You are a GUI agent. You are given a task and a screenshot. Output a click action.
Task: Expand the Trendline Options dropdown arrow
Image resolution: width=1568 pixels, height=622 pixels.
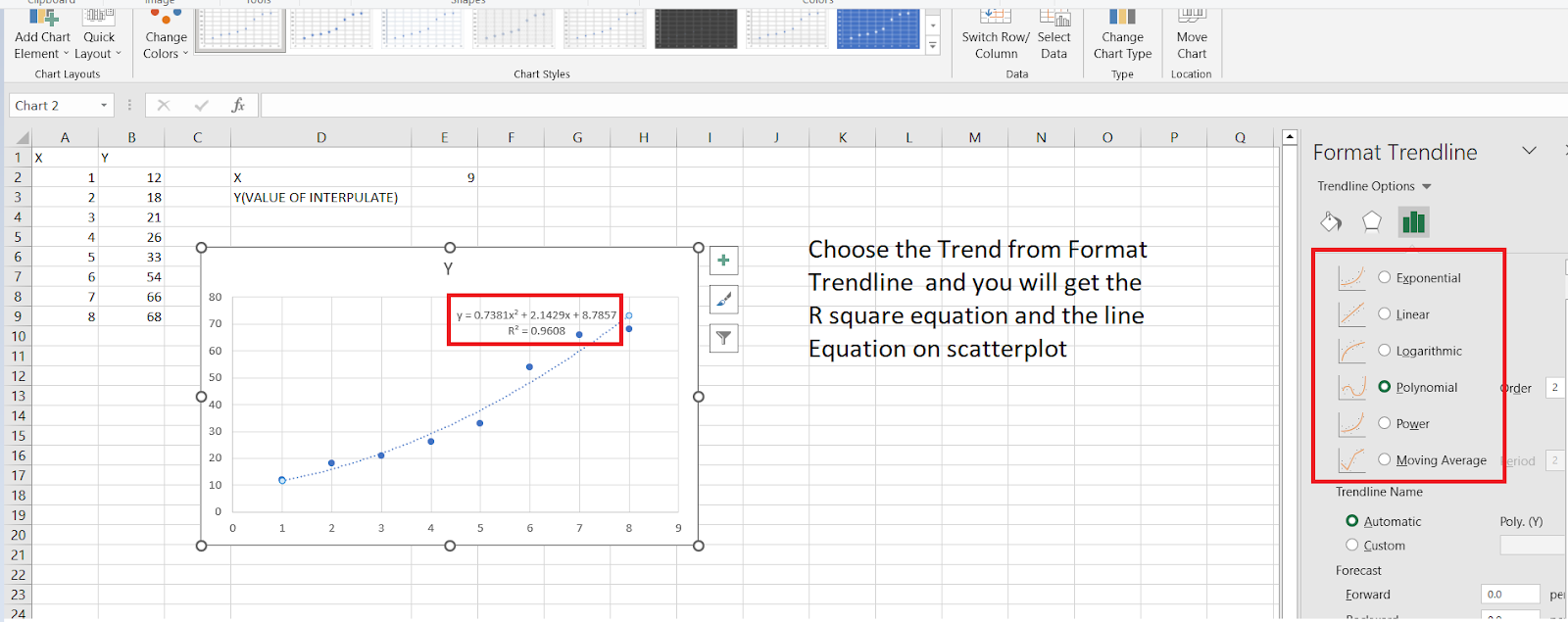tap(1427, 186)
